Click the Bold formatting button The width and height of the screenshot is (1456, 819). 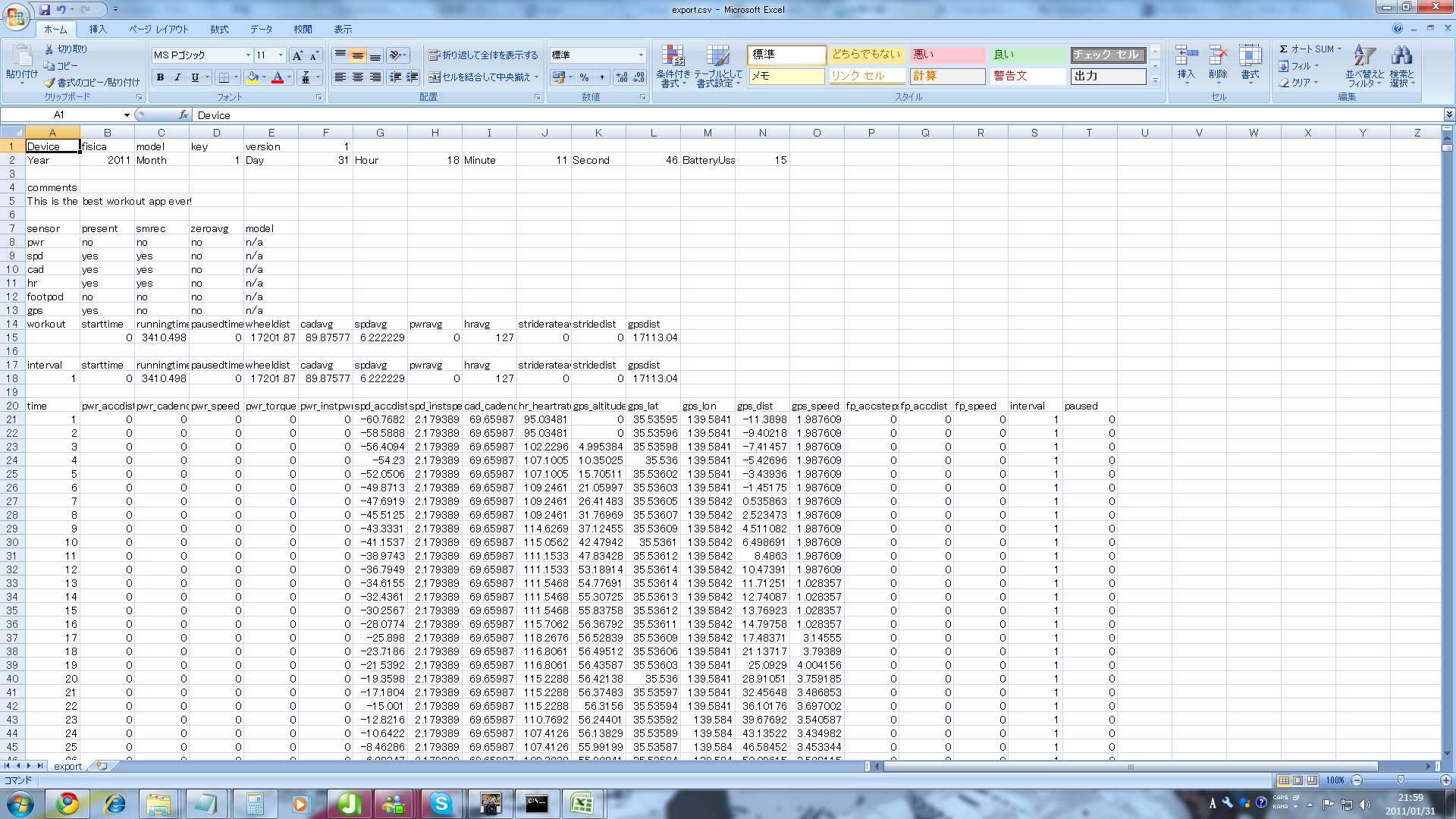(x=160, y=77)
